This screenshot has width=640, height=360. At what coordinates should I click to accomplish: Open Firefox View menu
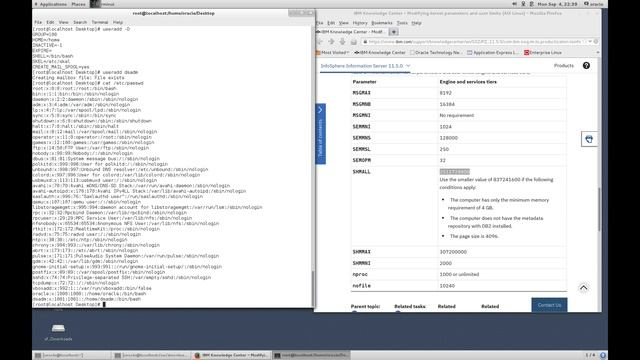point(344,23)
